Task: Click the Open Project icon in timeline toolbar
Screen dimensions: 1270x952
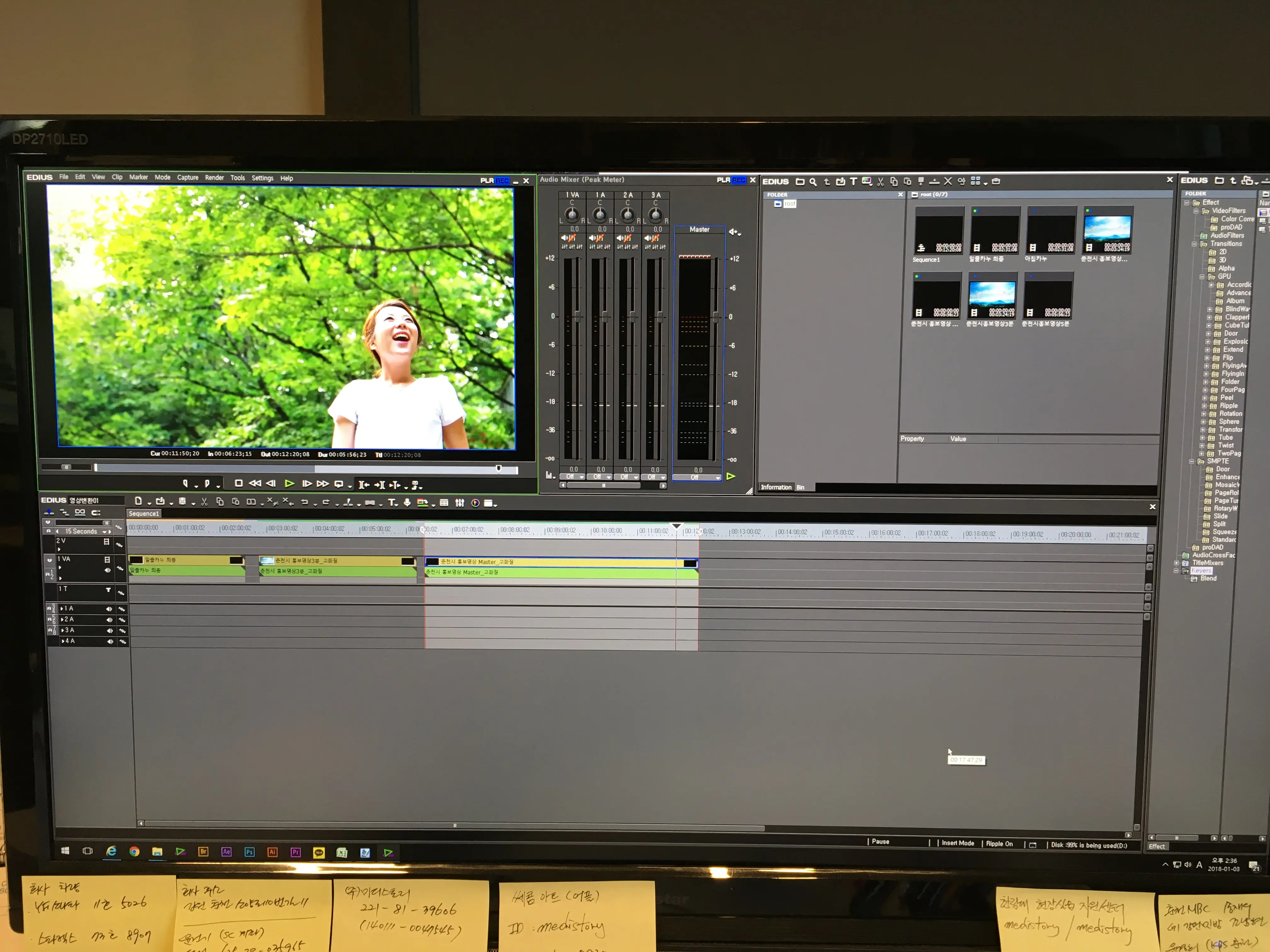Action: (x=160, y=501)
